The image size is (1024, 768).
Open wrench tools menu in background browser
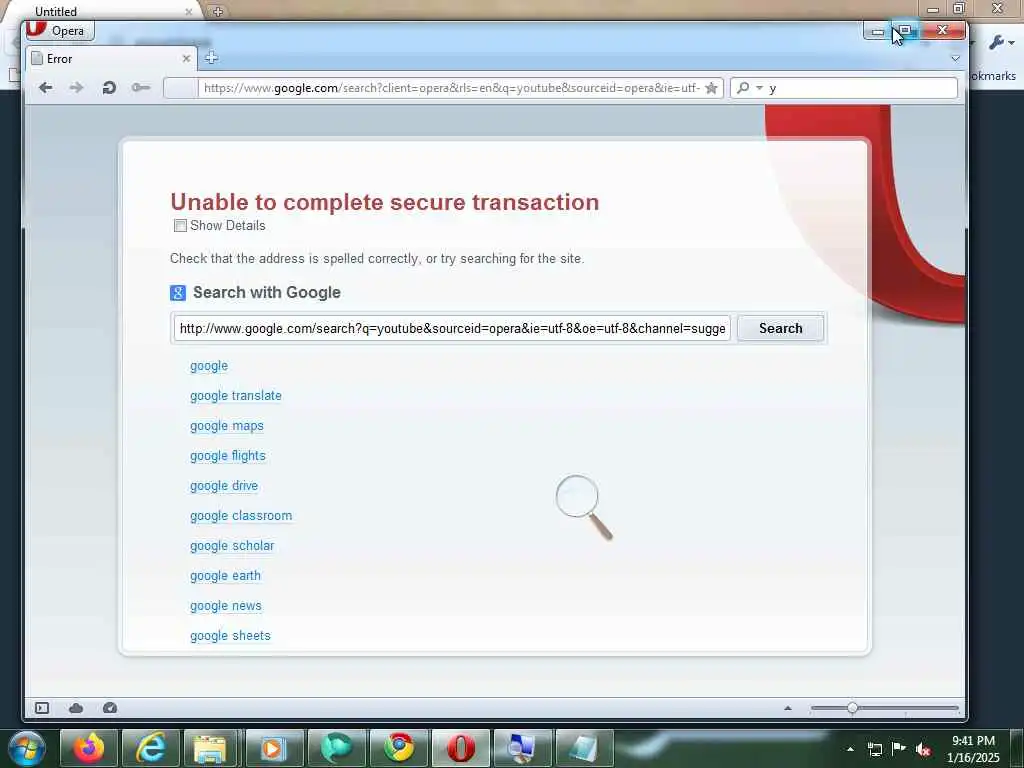1000,43
